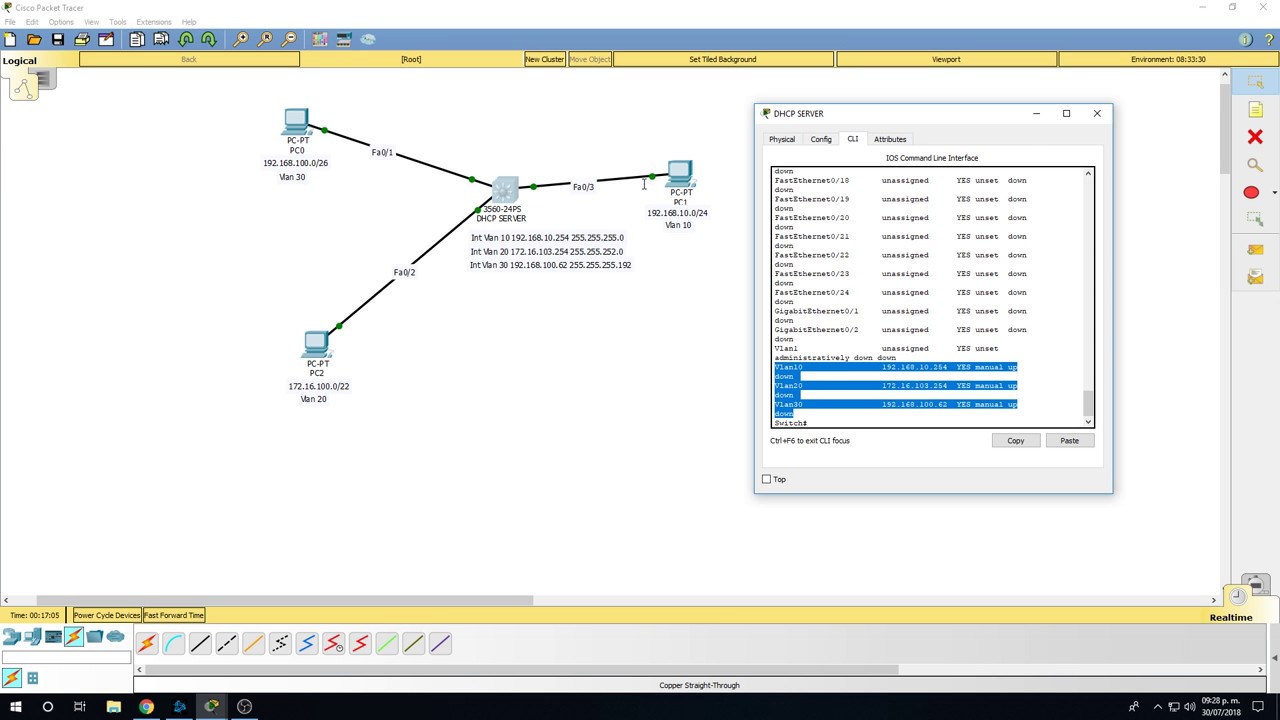Screen dimensions: 1280x720
Task: Click the Paste button in CLI
Action: [1069, 440]
